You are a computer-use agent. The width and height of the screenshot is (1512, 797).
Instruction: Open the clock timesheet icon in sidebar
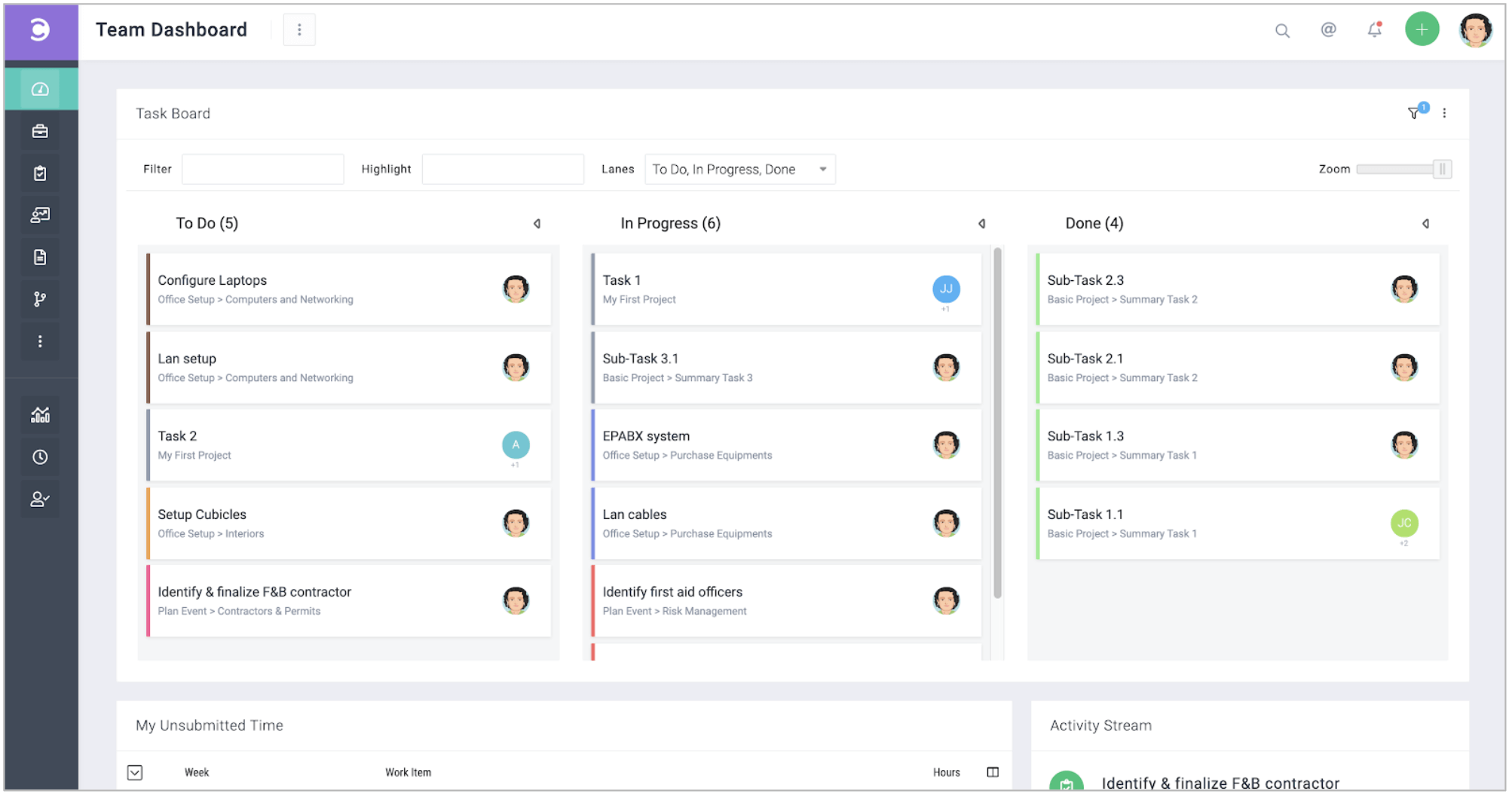pyautogui.click(x=40, y=457)
